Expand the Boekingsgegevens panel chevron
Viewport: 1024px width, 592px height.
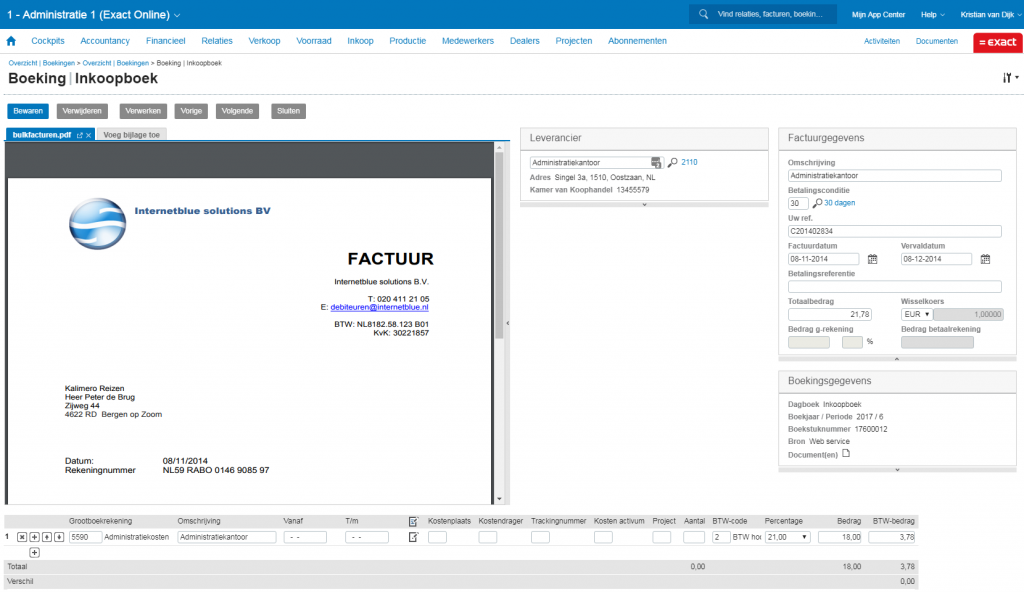[897, 469]
